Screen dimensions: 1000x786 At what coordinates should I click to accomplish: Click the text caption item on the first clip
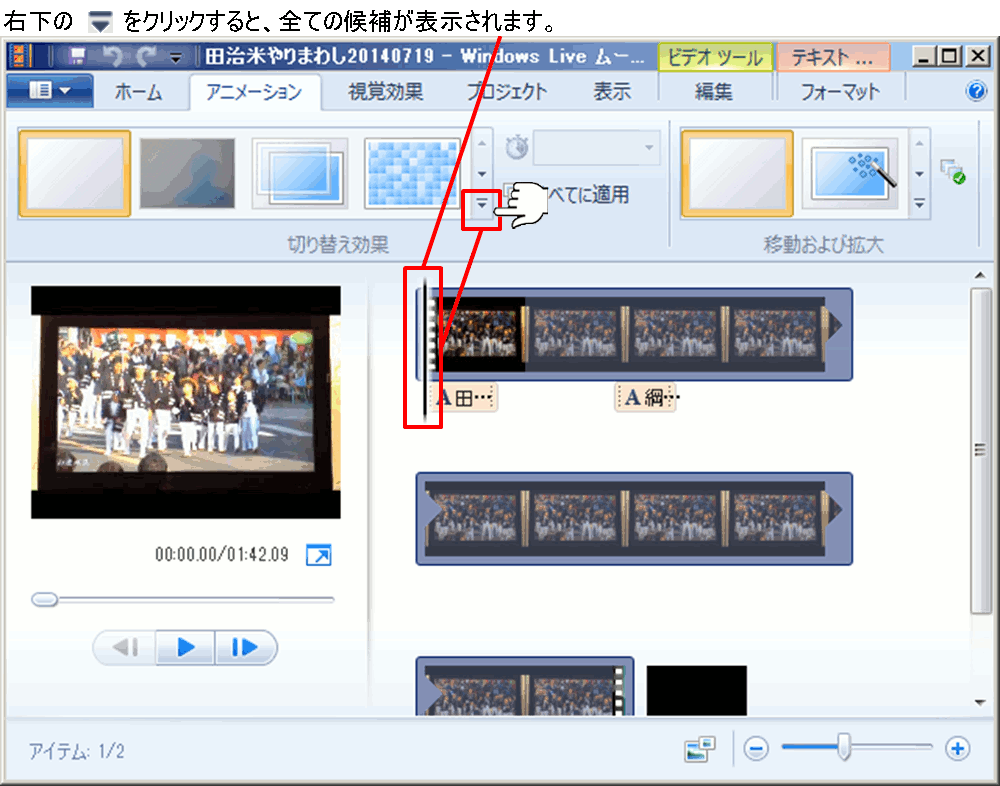tap(466, 399)
